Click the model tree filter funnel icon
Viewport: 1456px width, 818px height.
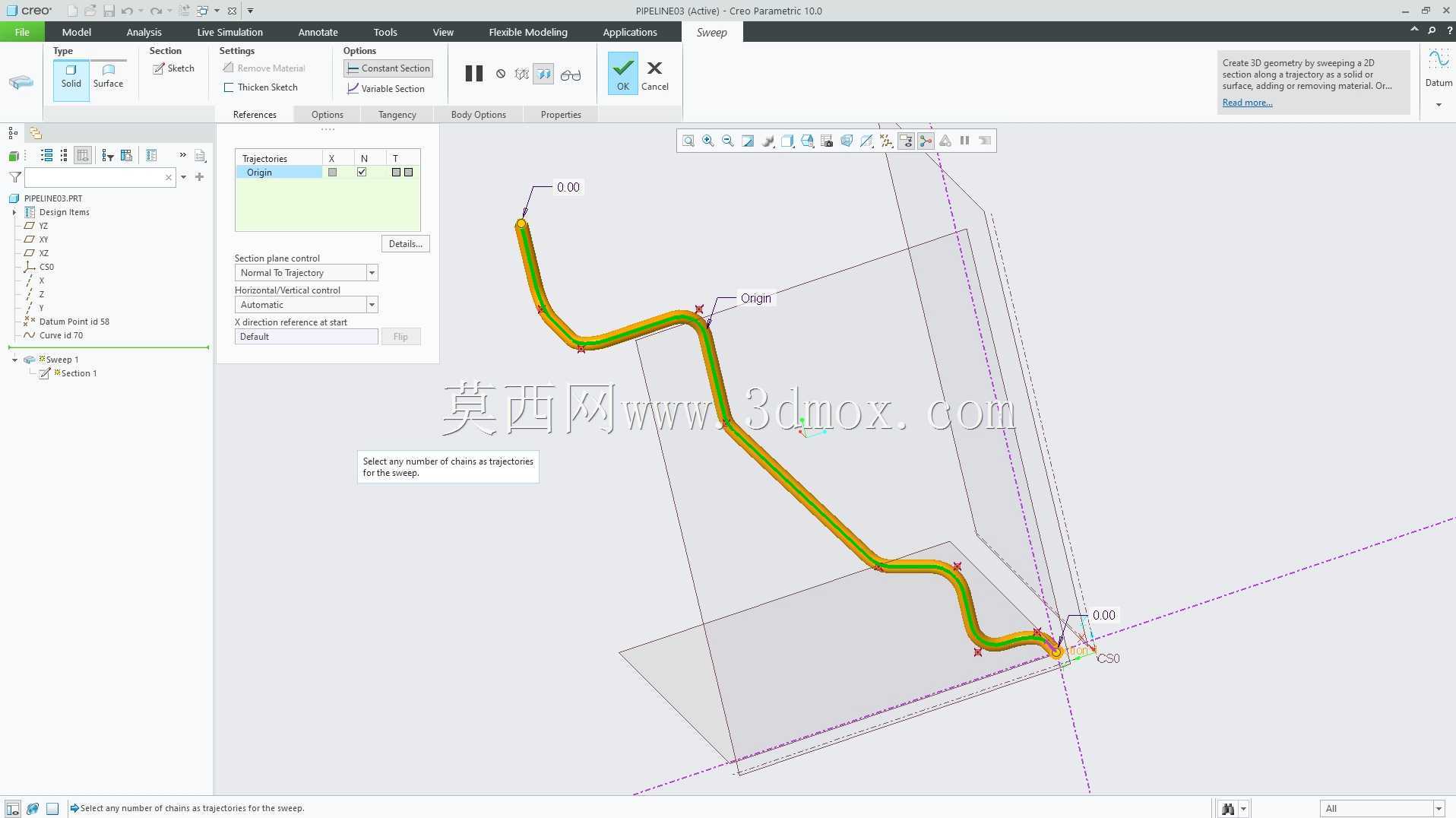coord(14,177)
